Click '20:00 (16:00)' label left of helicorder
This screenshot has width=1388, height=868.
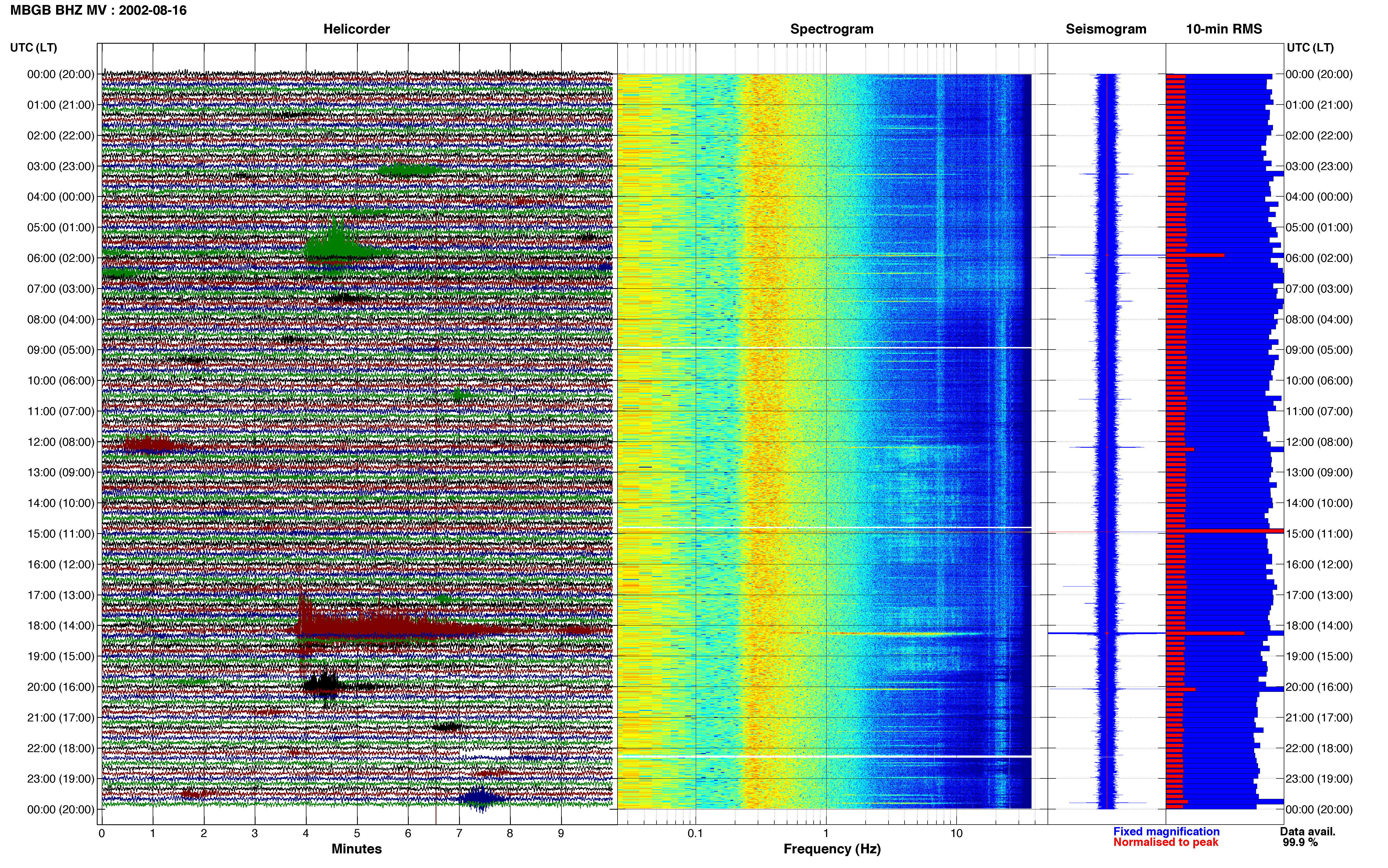coord(61,687)
